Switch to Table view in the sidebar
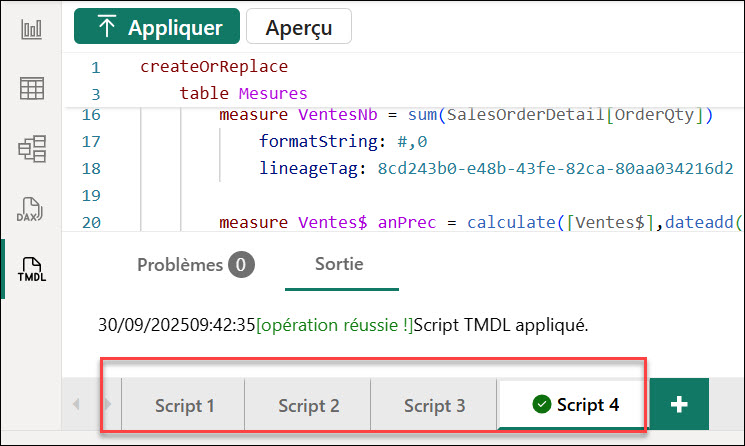 32,88
